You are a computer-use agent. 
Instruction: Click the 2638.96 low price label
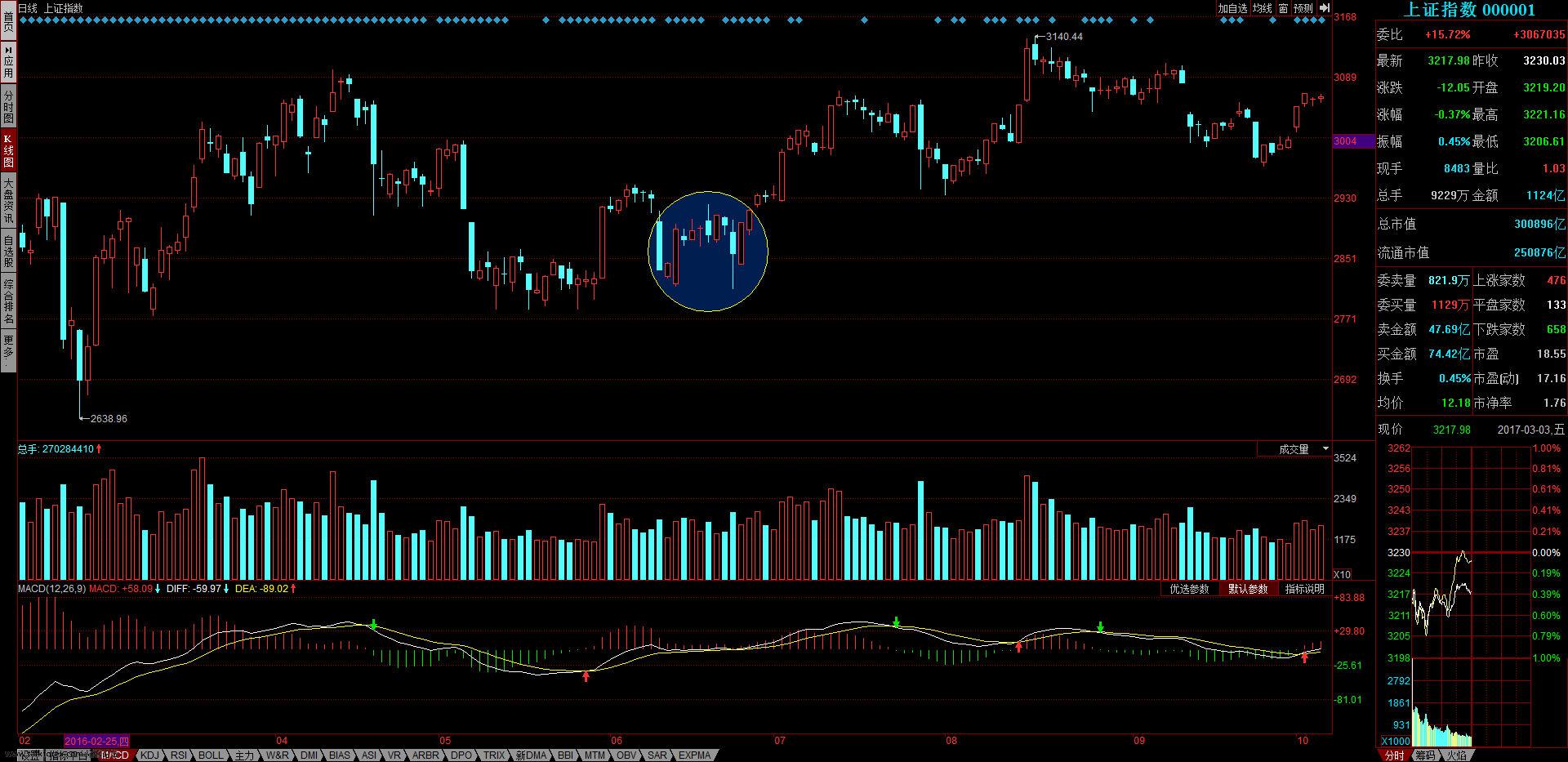(109, 419)
